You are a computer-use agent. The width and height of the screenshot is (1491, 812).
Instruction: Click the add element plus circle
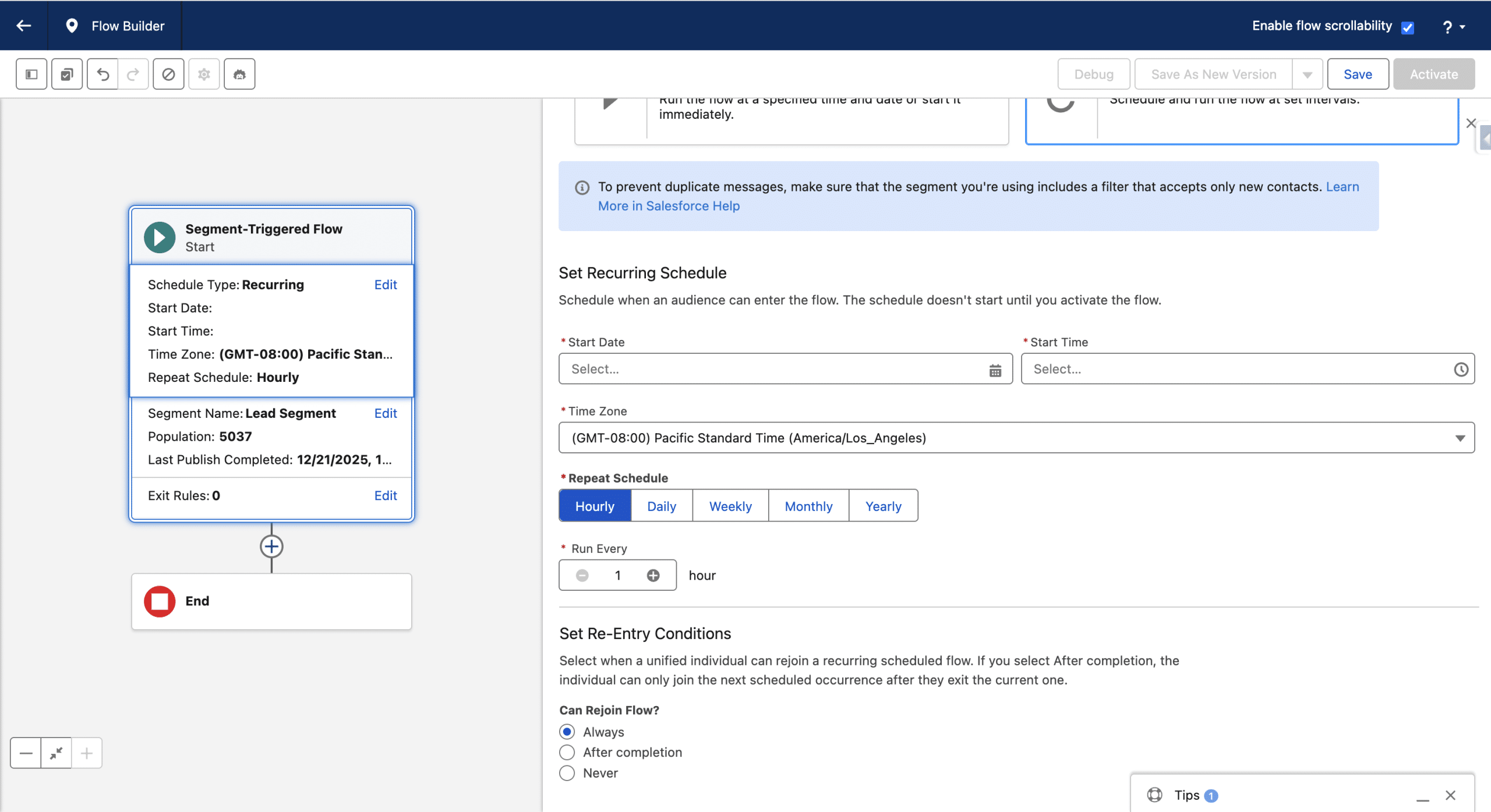271,546
